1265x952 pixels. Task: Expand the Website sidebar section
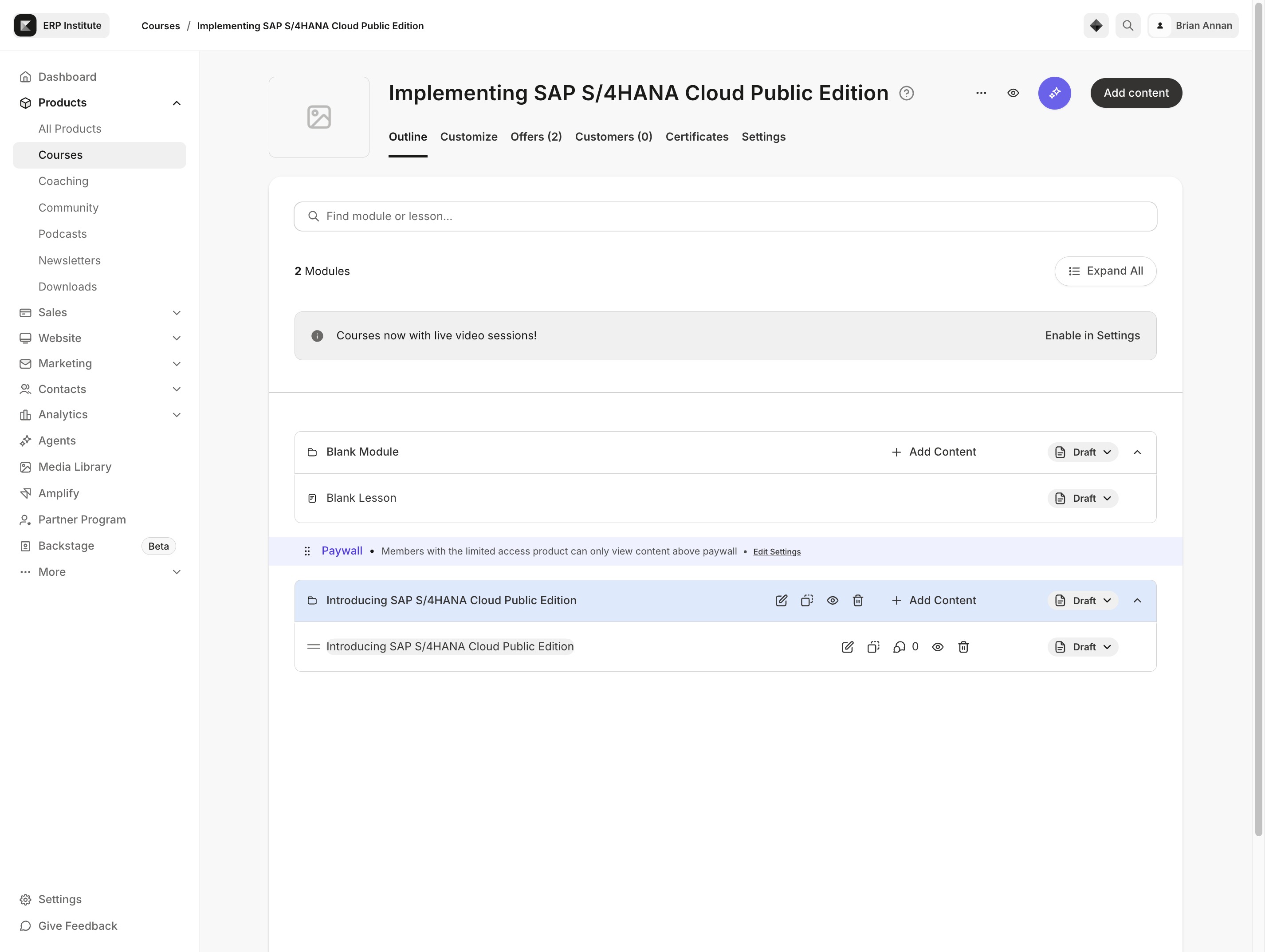coord(177,338)
